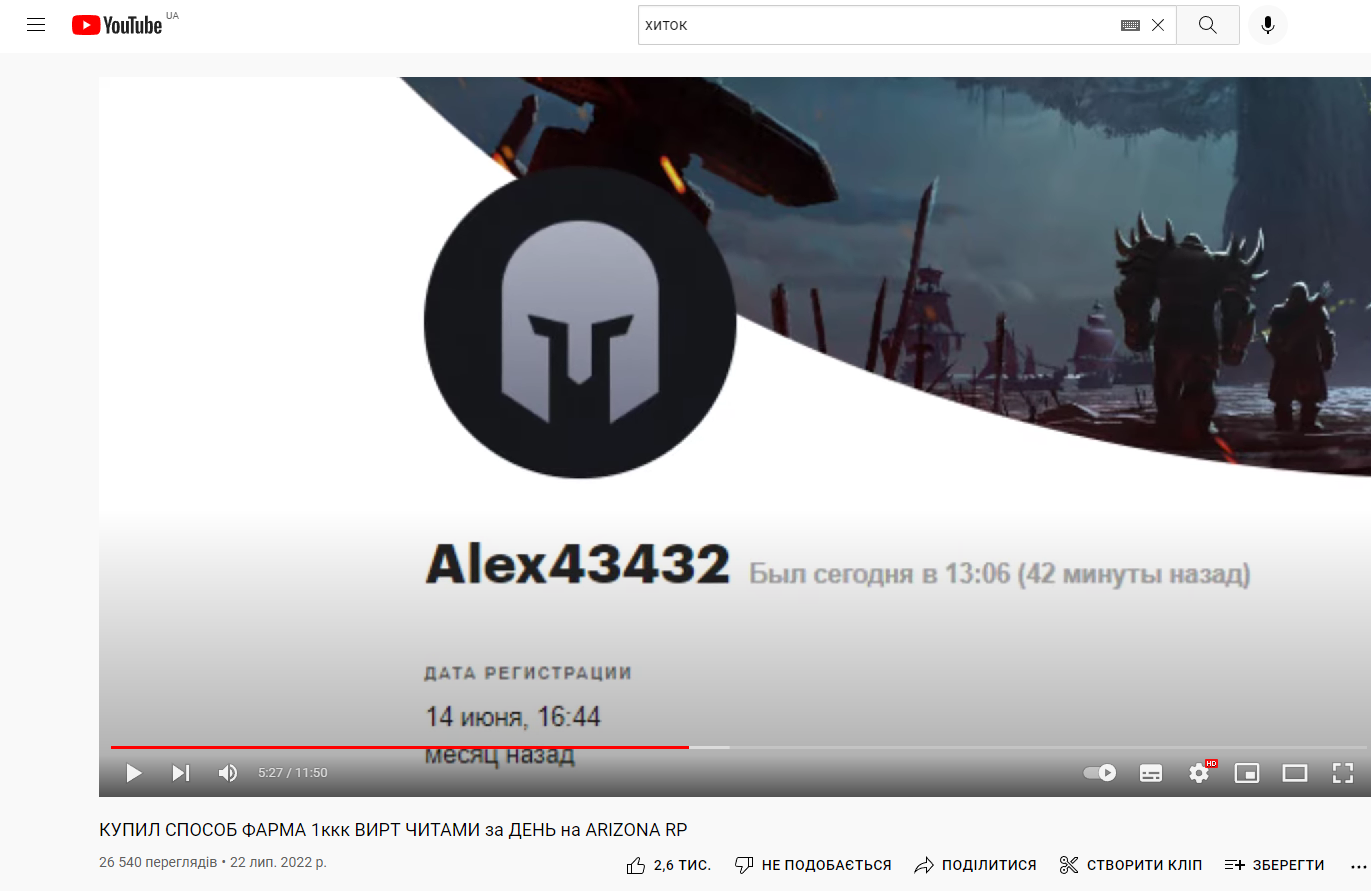The width and height of the screenshot is (1371, 891).
Task: Seek on the red video progress bar
Action: (x=738, y=747)
